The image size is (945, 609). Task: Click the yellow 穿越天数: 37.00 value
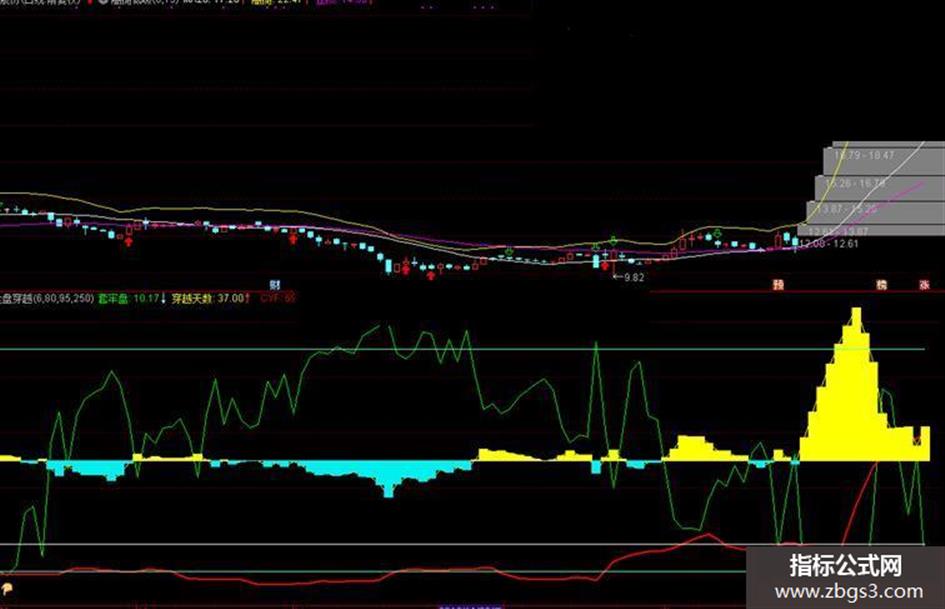207,298
